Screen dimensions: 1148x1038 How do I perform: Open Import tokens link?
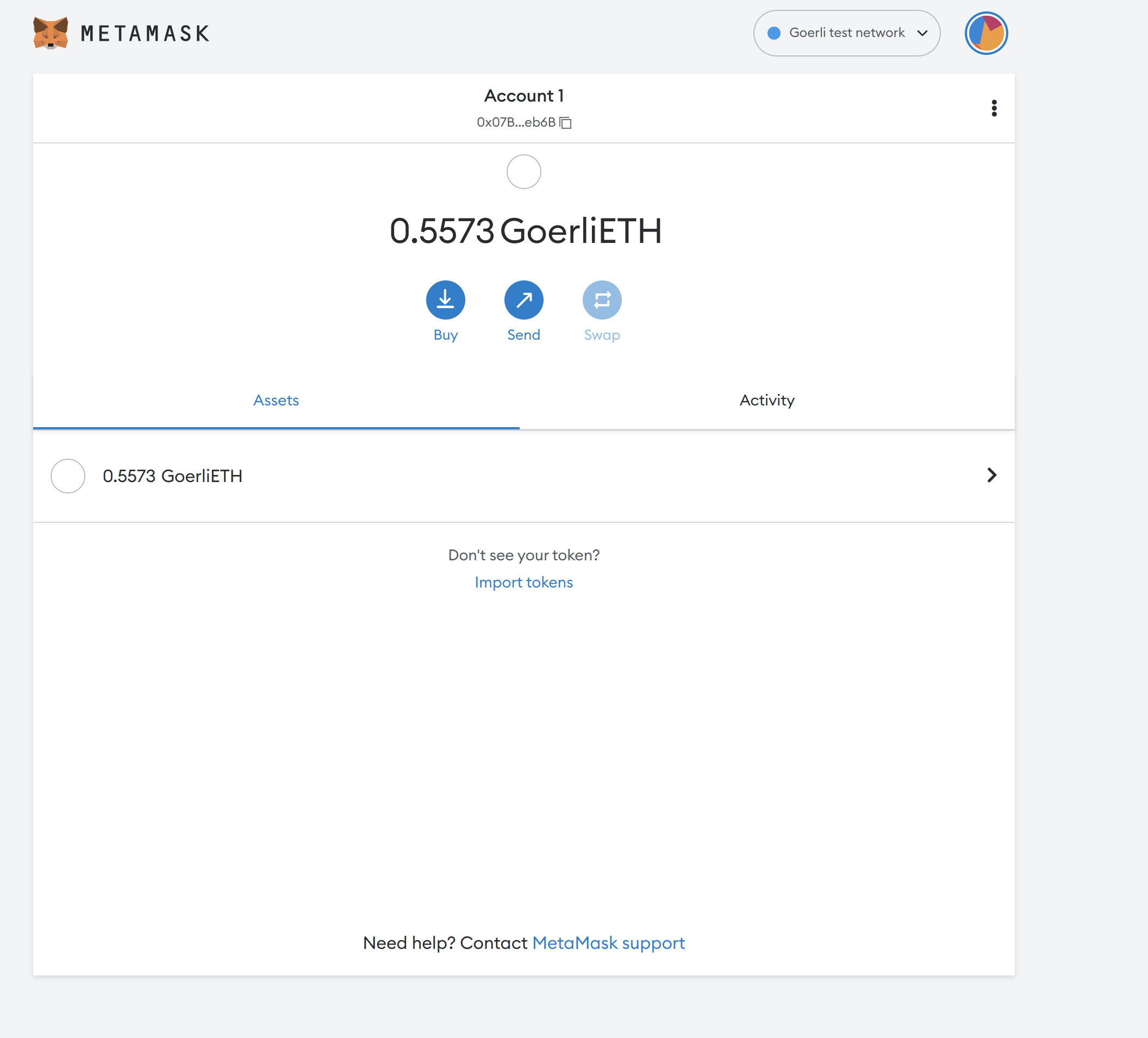click(523, 582)
